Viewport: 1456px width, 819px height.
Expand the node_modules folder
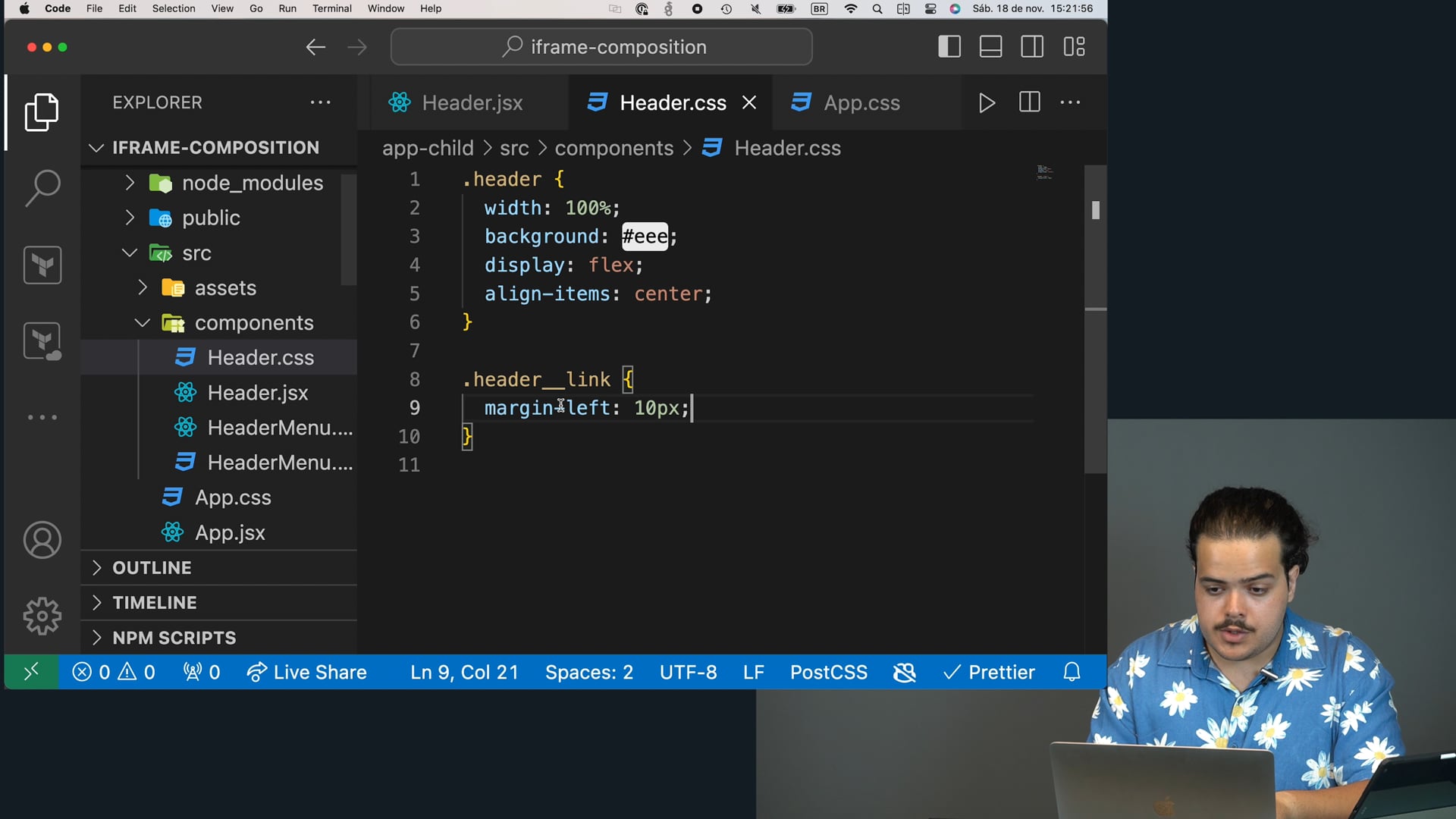click(x=252, y=183)
